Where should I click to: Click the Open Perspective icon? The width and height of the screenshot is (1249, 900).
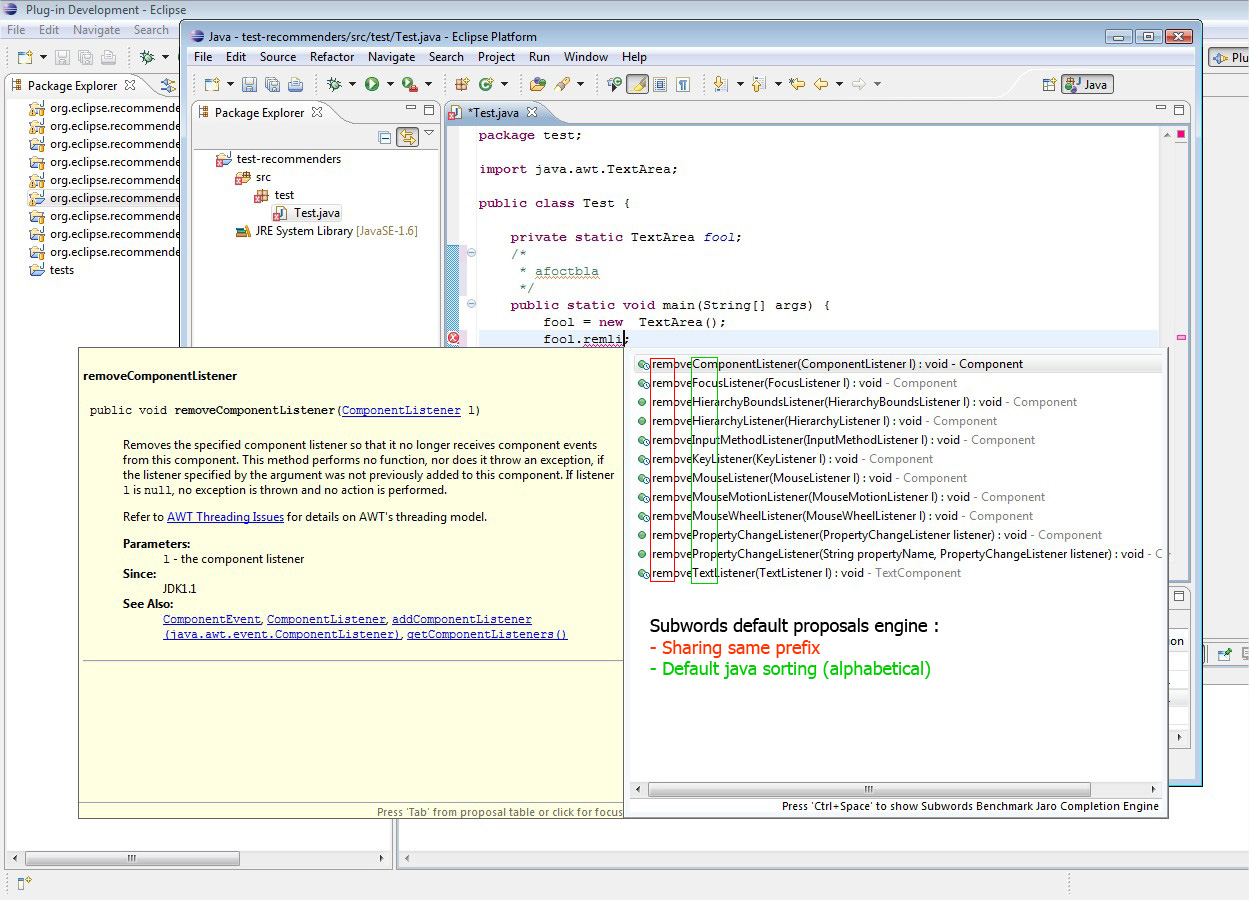tap(1049, 85)
